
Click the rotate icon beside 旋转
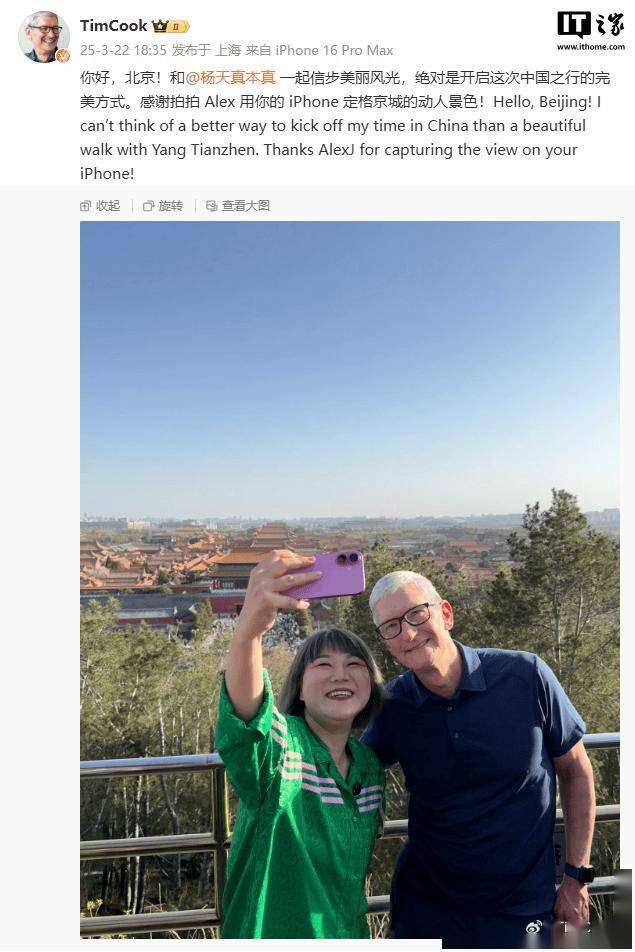coord(148,206)
